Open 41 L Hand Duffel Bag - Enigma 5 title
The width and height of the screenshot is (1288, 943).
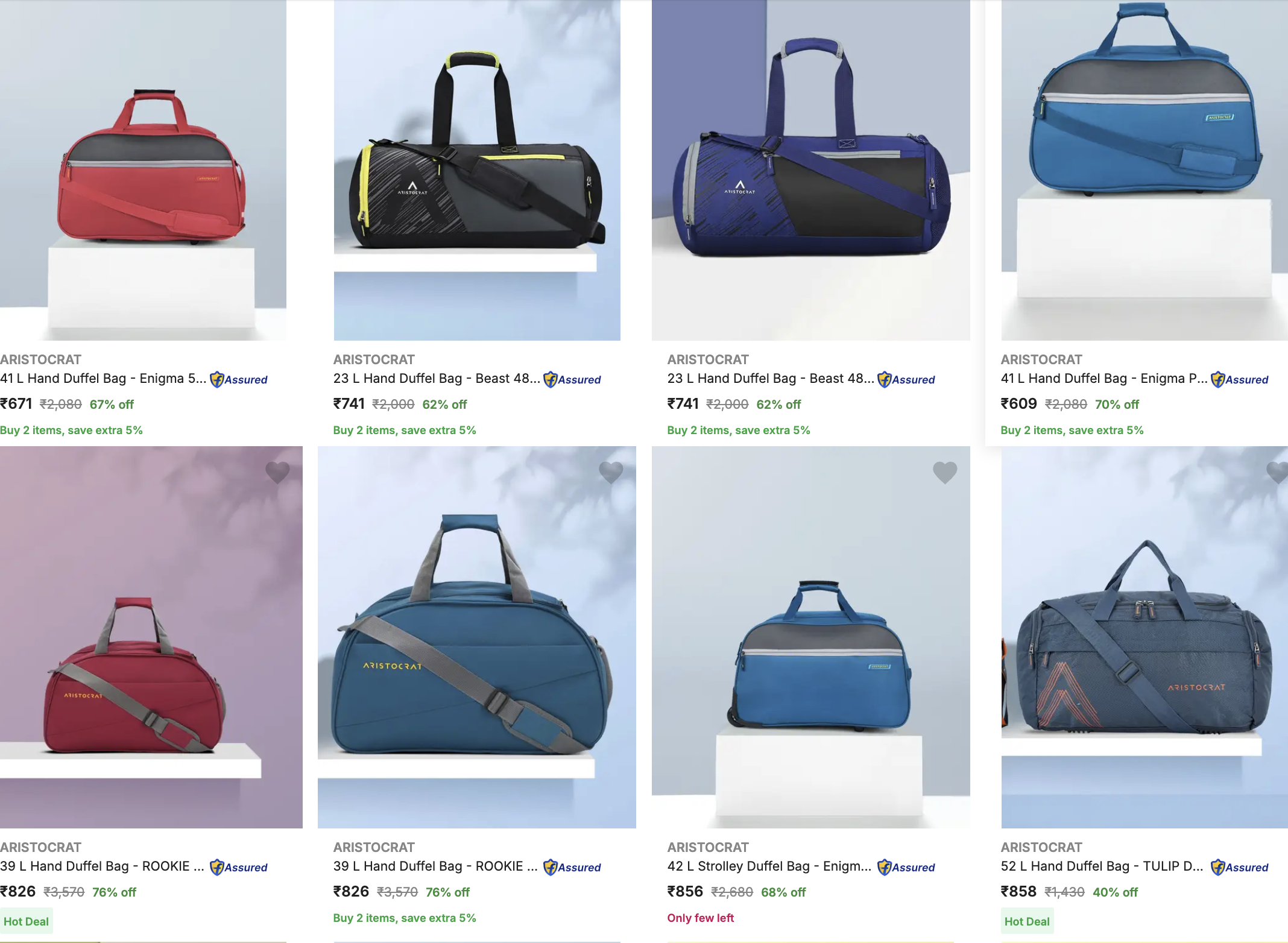(103, 379)
